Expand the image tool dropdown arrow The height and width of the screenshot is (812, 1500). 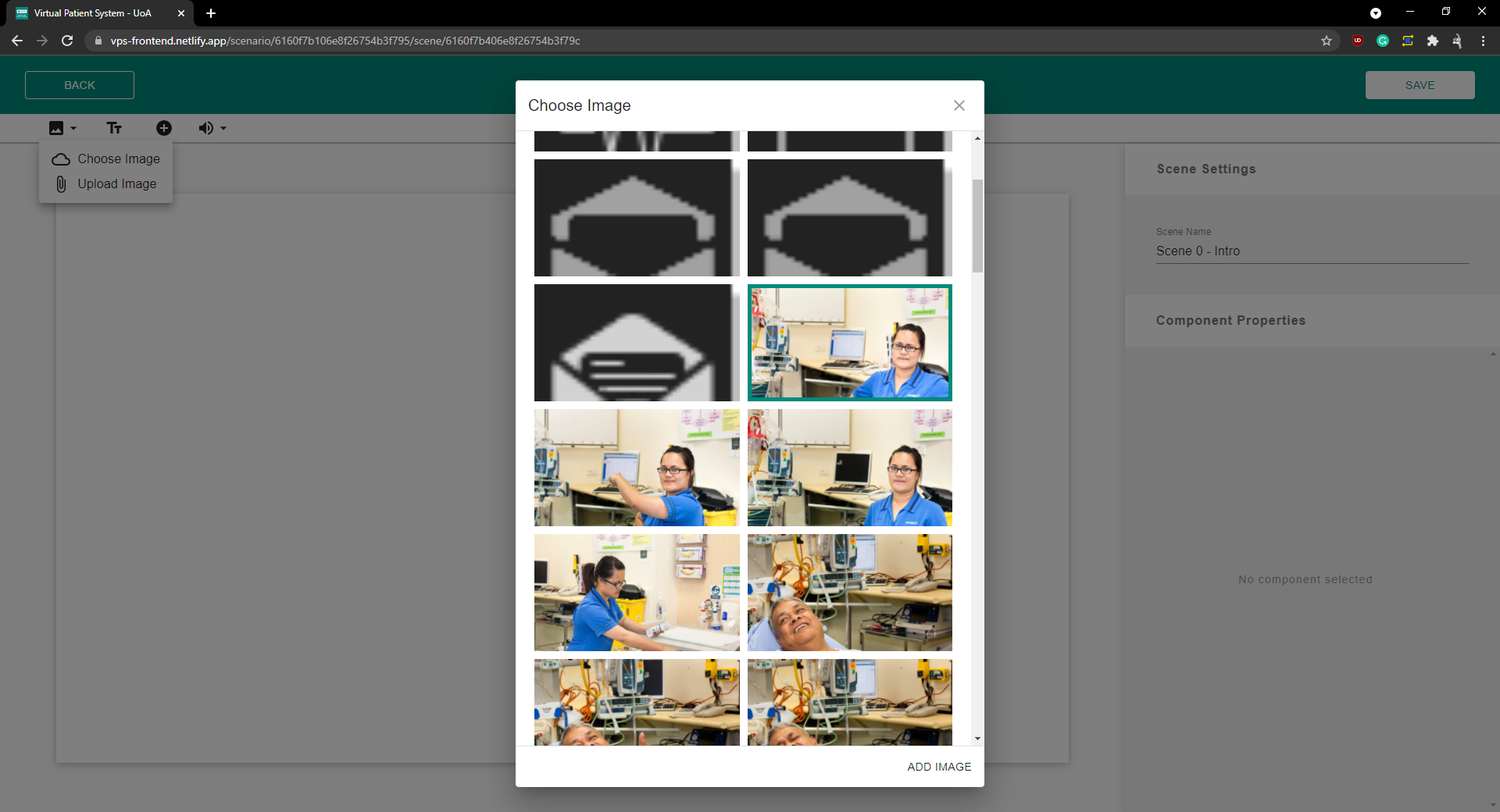73,128
